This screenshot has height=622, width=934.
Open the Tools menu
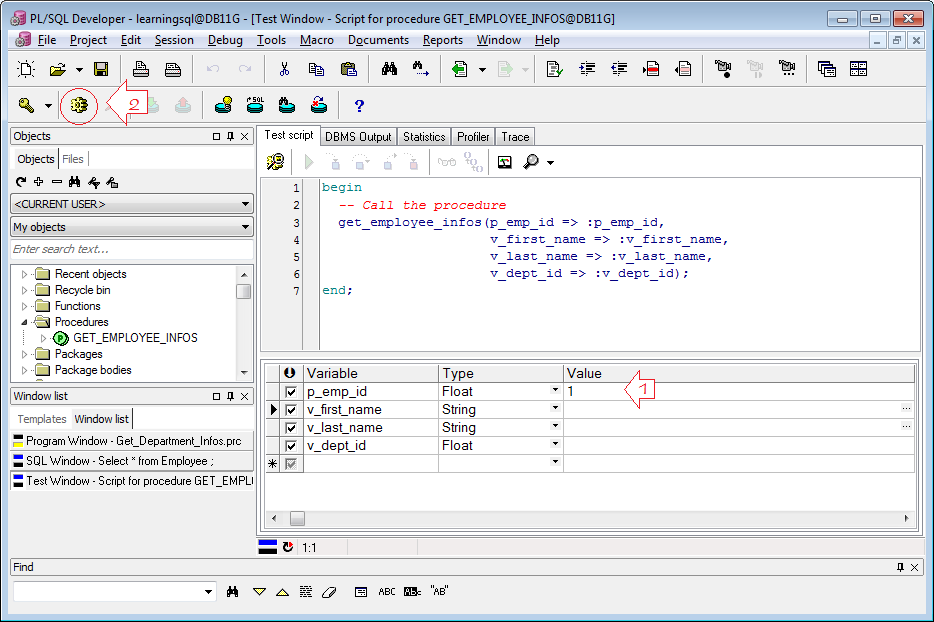pyautogui.click(x=271, y=40)
